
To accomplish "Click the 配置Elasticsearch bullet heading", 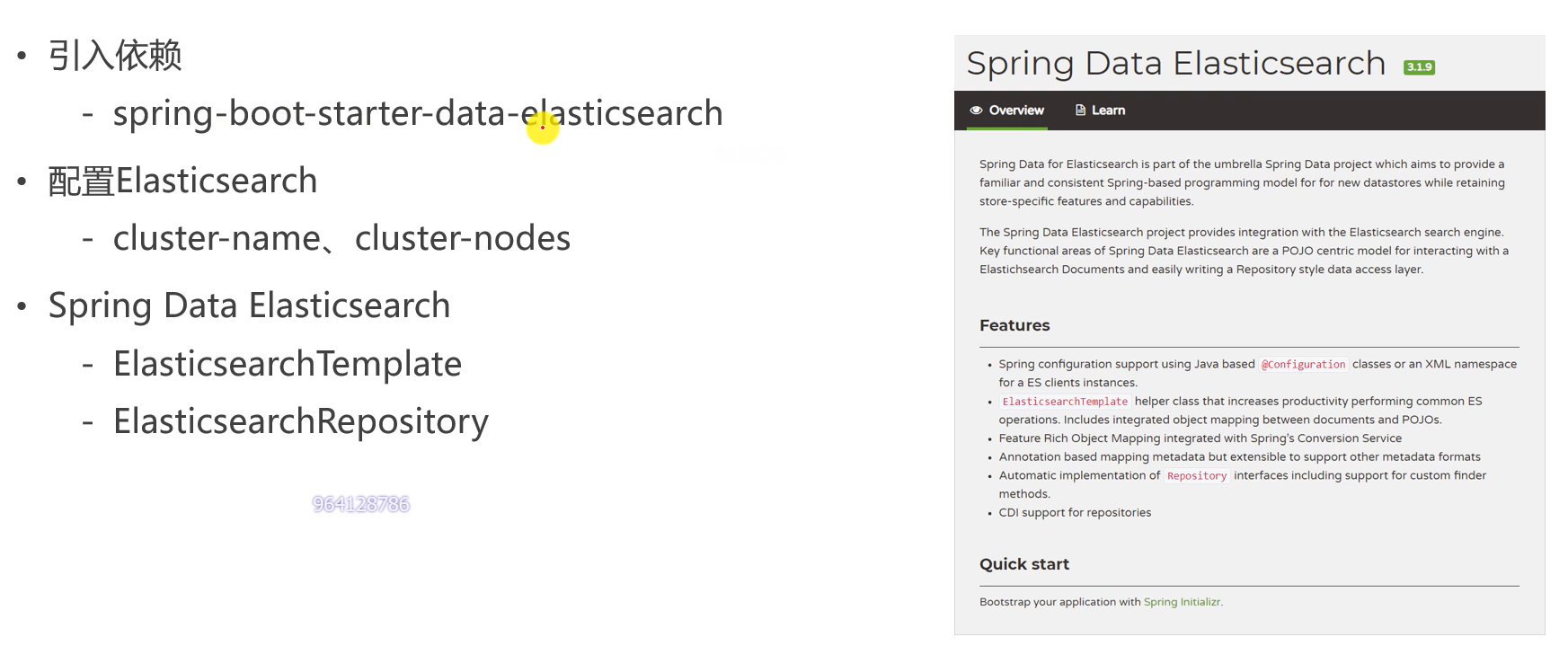I will click(x=182, y=181).
